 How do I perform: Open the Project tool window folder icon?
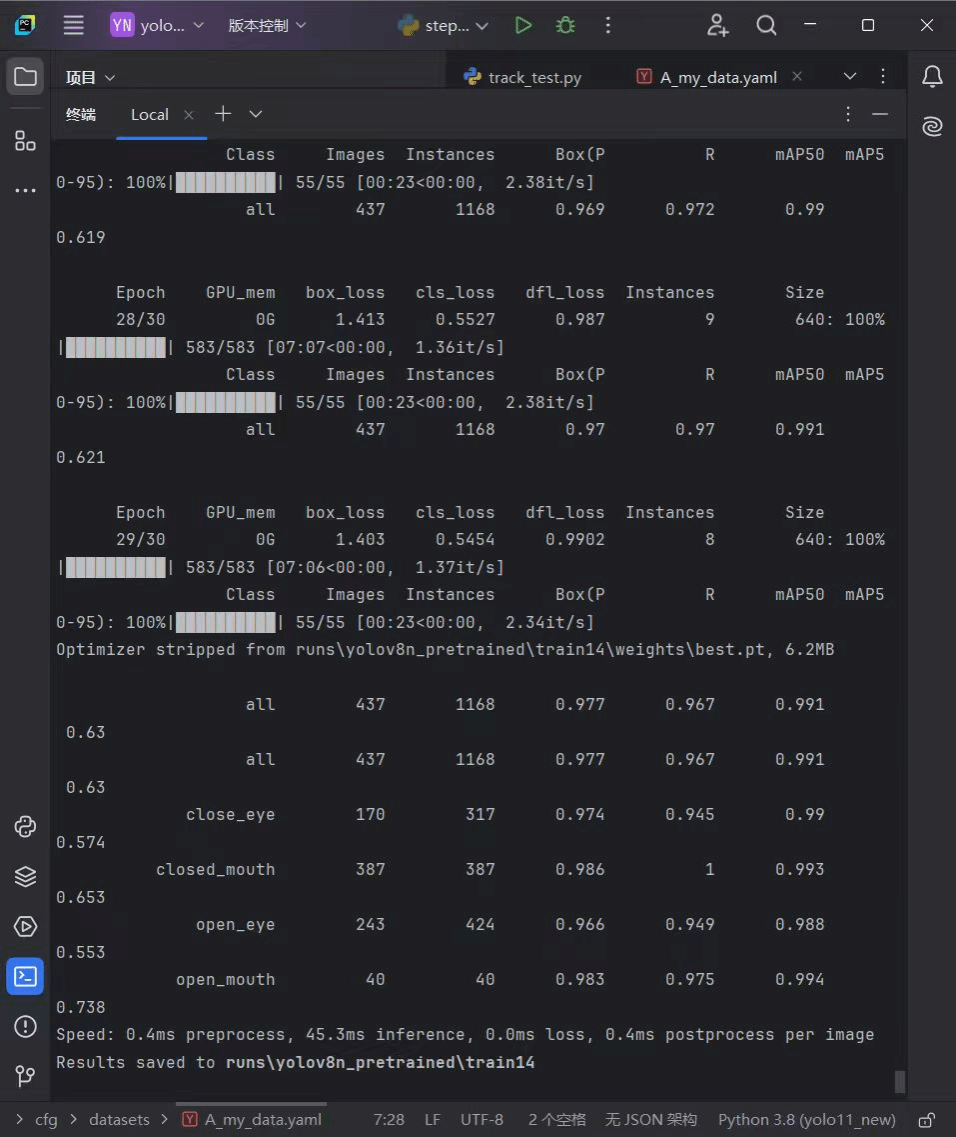pos(25,76)
